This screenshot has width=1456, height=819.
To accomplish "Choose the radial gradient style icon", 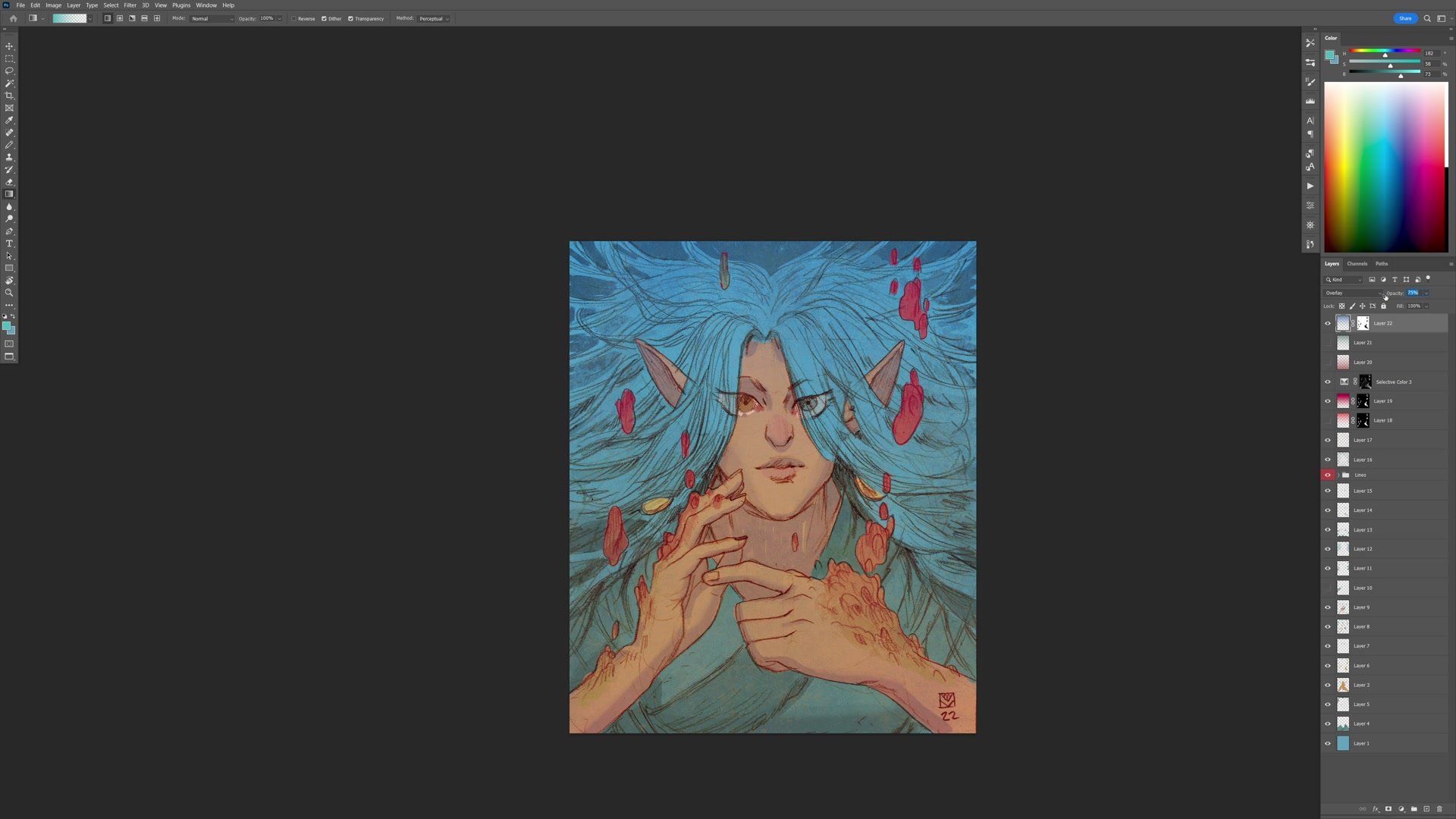I will coord(120,18).
